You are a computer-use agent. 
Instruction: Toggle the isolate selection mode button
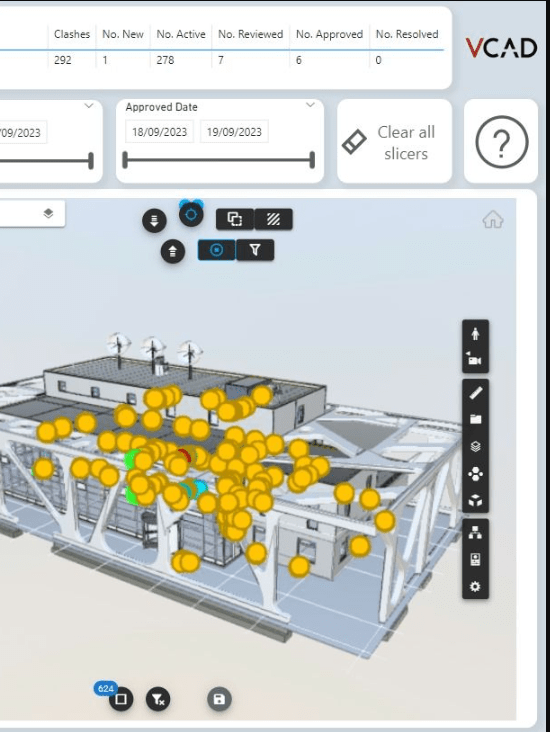click(x=217, y=250)
